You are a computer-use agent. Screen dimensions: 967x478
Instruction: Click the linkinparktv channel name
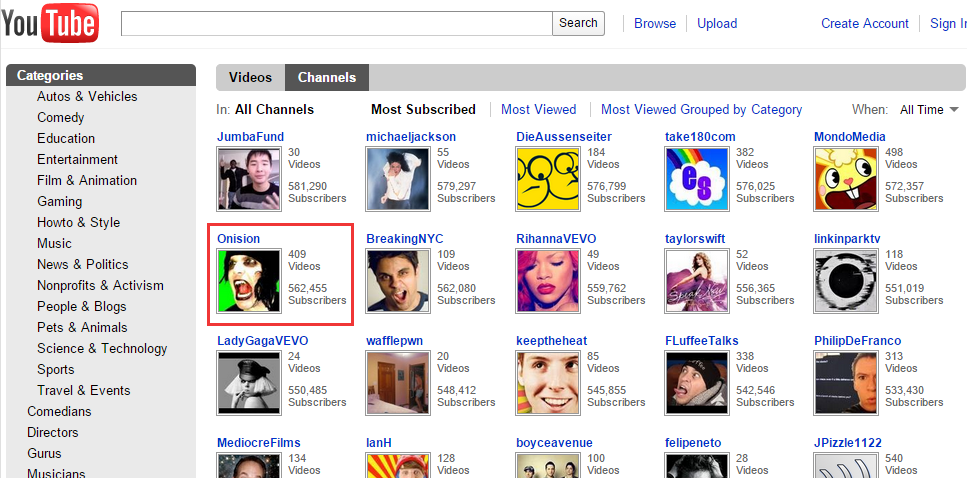(x=847, y=239)
